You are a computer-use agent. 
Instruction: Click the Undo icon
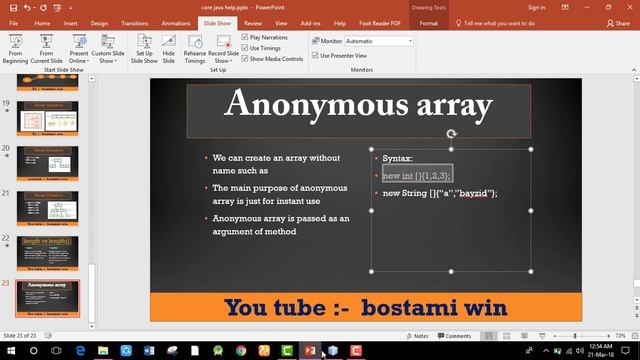(x=27, y=7)
